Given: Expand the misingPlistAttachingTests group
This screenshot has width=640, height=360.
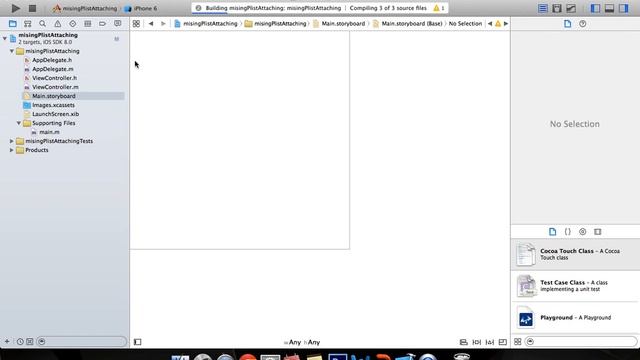Looking at the screenshot, I should (12, 141).
